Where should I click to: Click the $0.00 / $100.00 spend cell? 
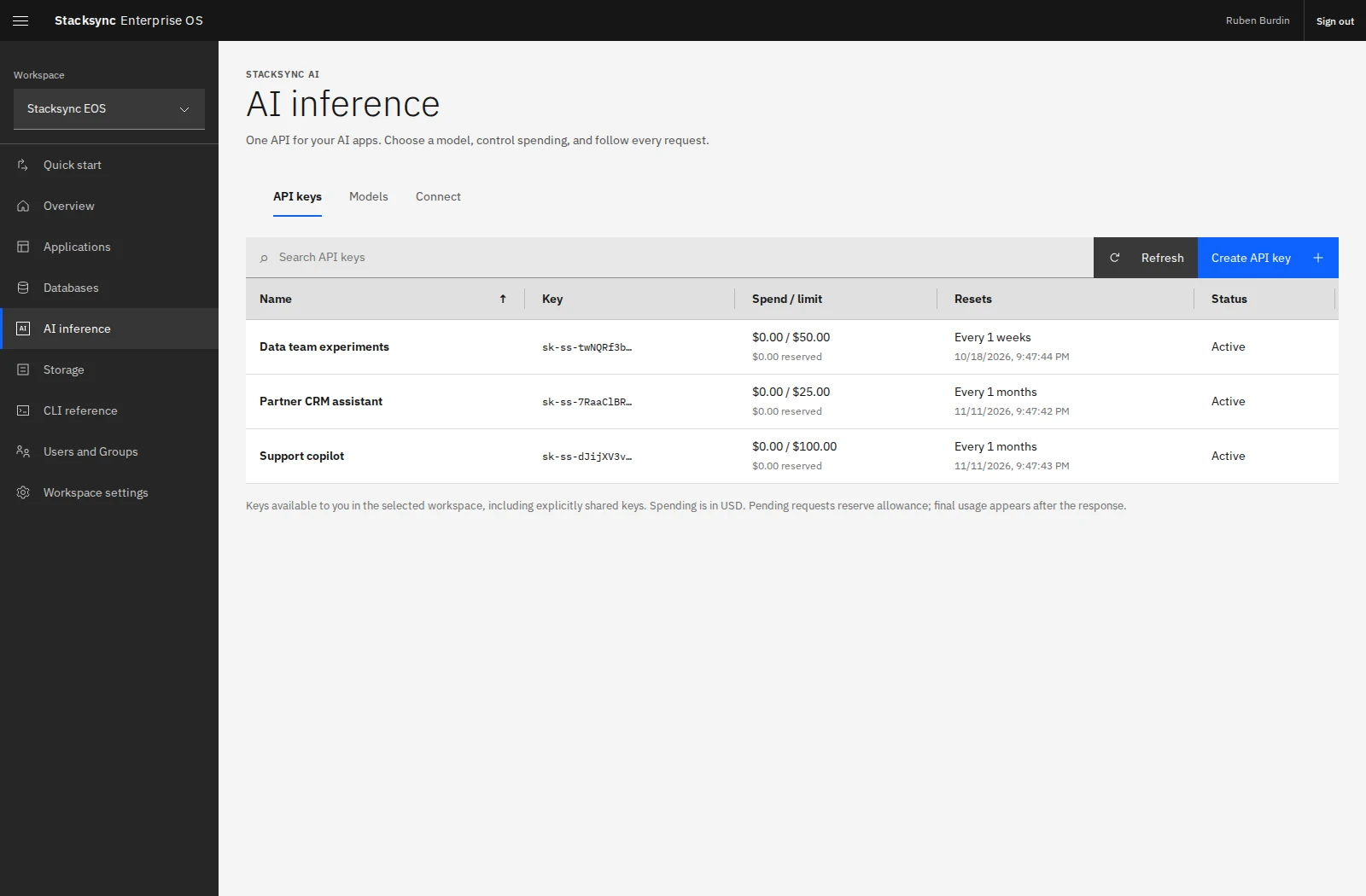pyautogui.click(x=794, y=446)
